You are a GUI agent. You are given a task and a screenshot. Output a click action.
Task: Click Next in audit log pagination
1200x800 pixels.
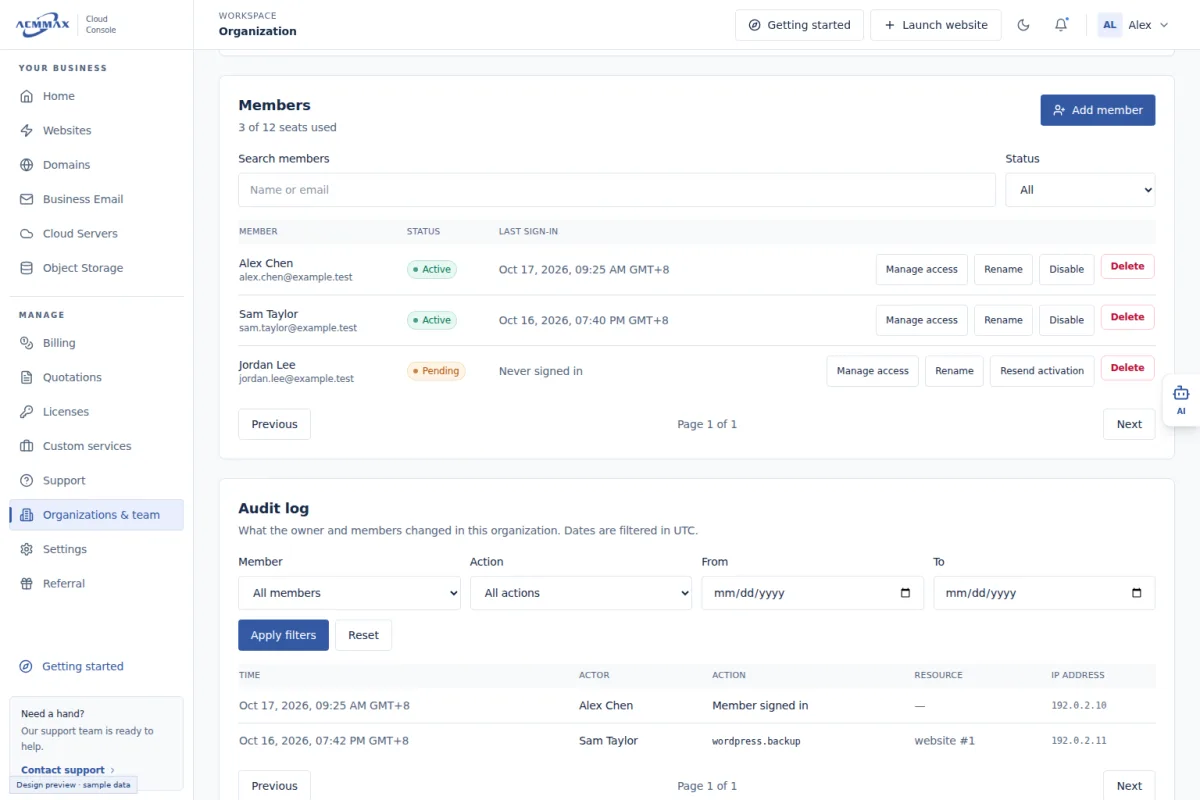(x=1129, y=786)
